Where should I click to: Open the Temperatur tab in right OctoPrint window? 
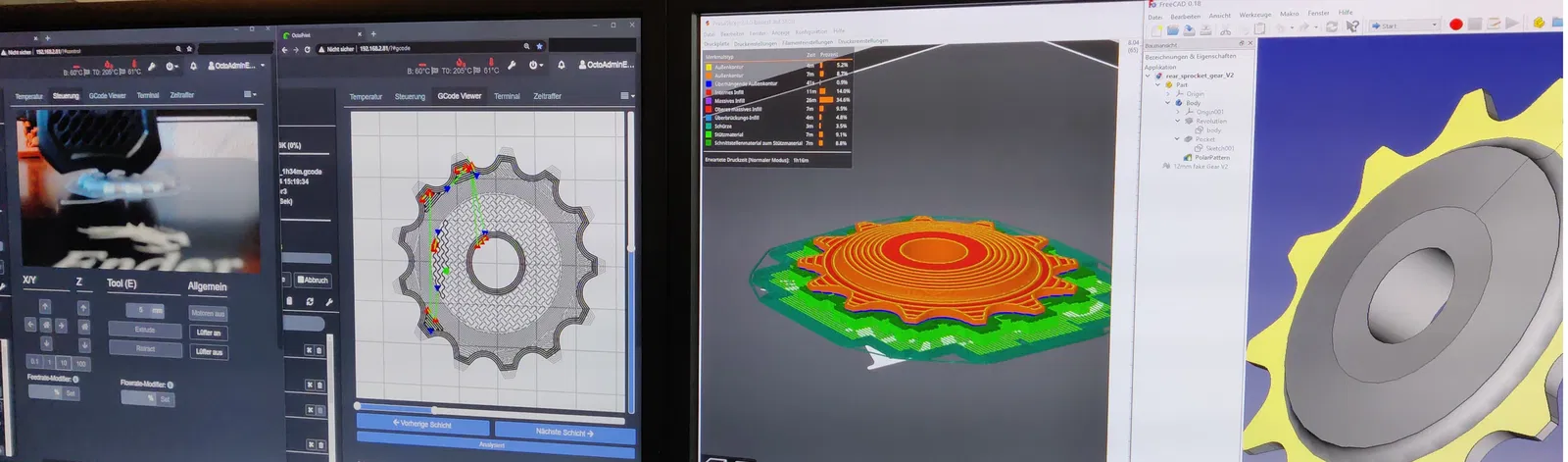366,97
